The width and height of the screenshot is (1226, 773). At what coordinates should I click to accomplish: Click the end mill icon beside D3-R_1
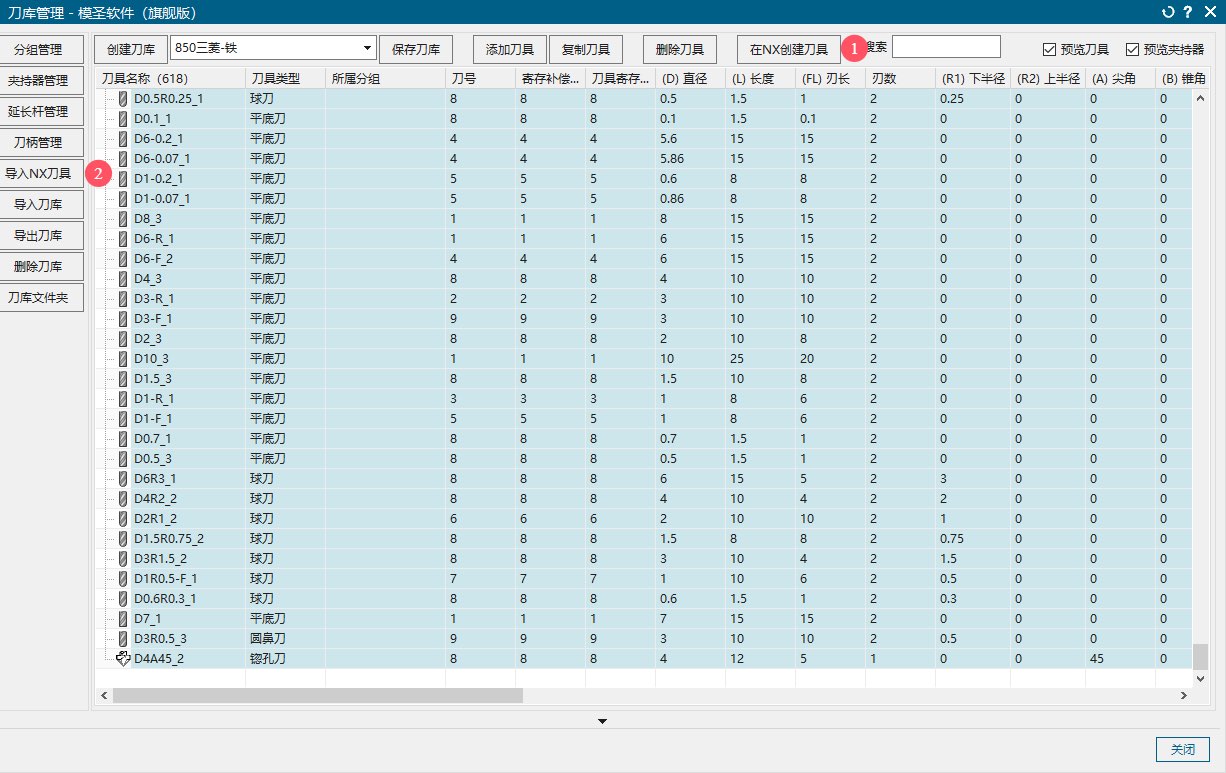click(123, 298)
